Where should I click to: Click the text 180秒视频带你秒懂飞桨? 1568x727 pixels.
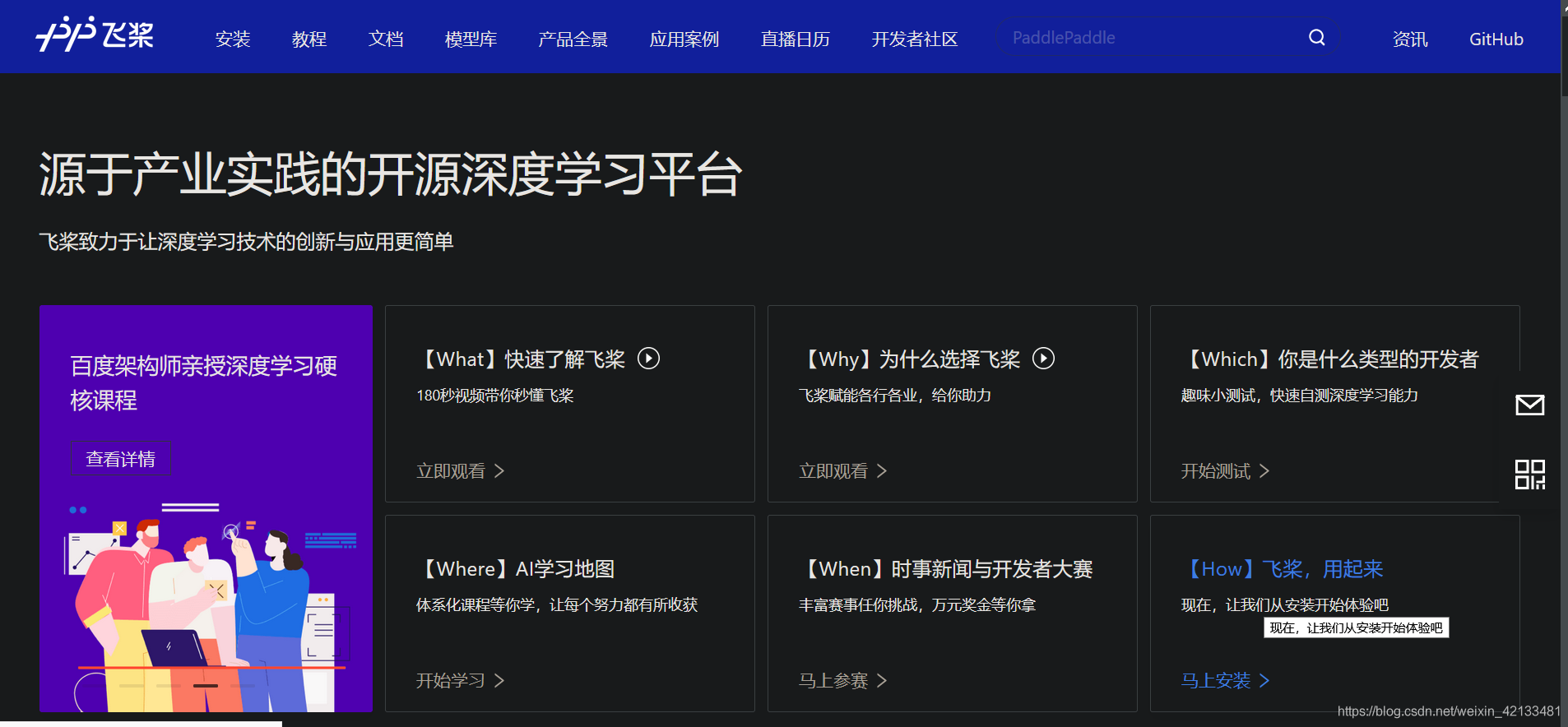[495, 396]
